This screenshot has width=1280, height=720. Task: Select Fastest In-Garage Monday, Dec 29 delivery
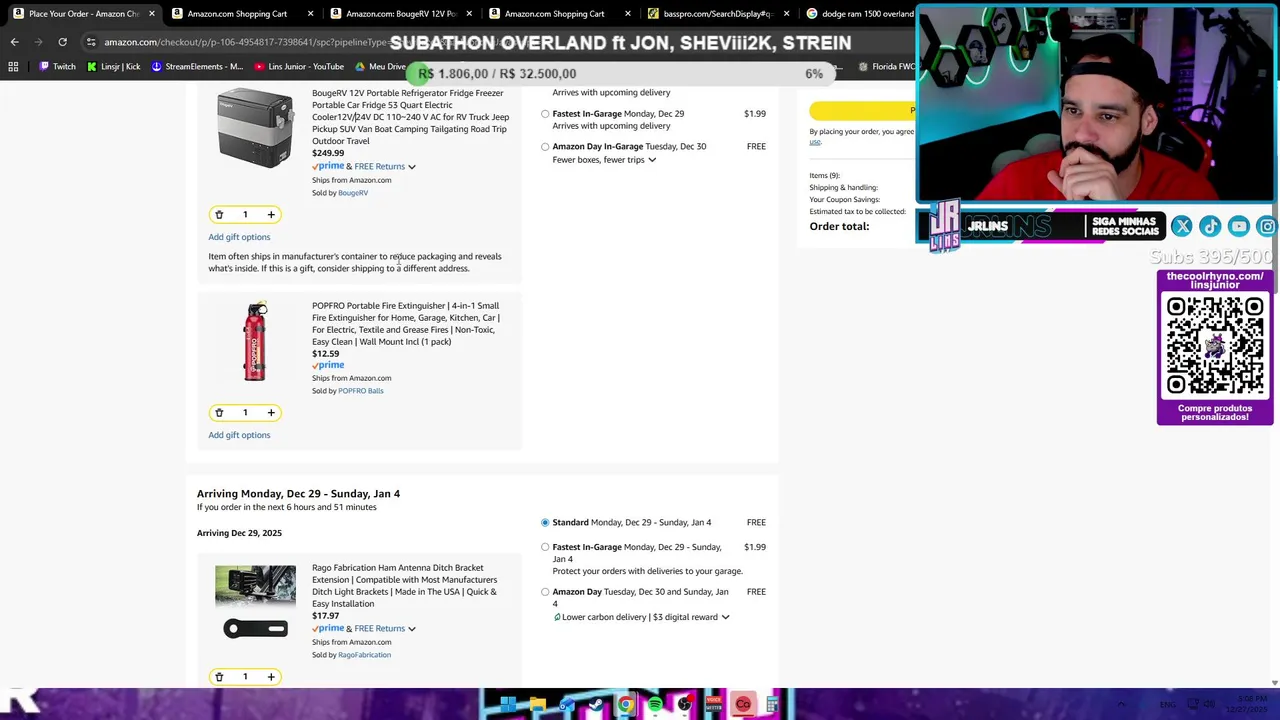pyautogui.click(x=545, y=114)
